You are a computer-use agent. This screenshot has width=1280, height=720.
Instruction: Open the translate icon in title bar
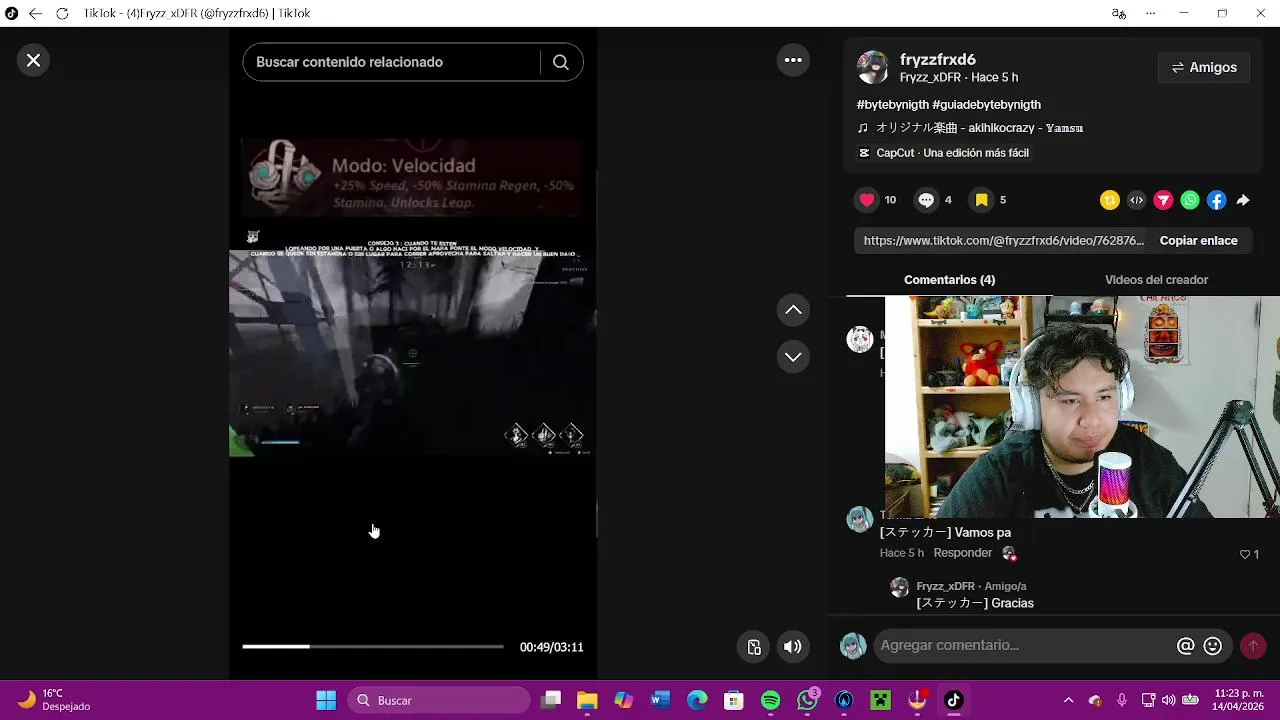(1119, 13)
